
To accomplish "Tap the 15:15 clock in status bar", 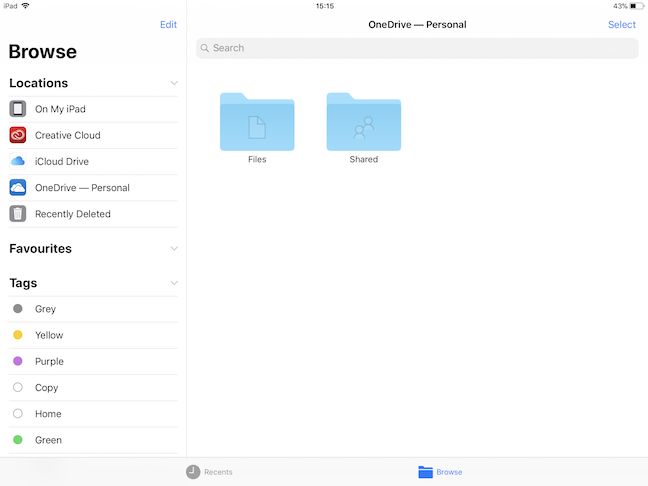I will [x=325, y=6].
